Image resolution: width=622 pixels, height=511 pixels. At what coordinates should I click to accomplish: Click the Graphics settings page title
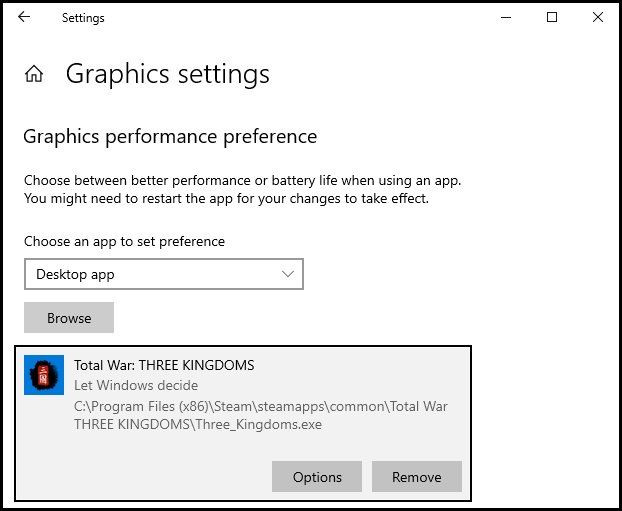tap(168, 75)
